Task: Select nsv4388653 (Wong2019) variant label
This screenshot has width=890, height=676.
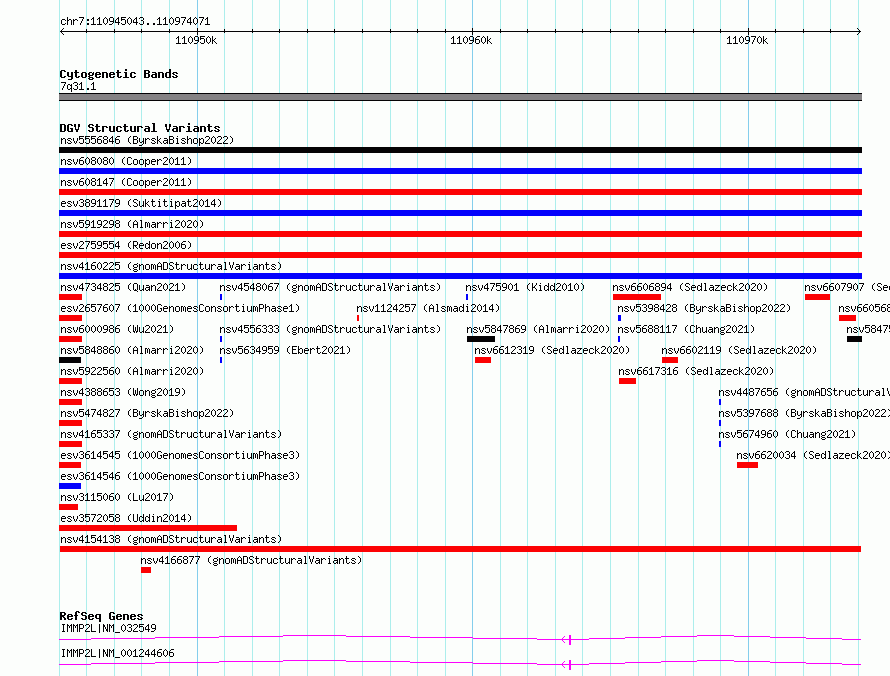Action: click(123, 392)
